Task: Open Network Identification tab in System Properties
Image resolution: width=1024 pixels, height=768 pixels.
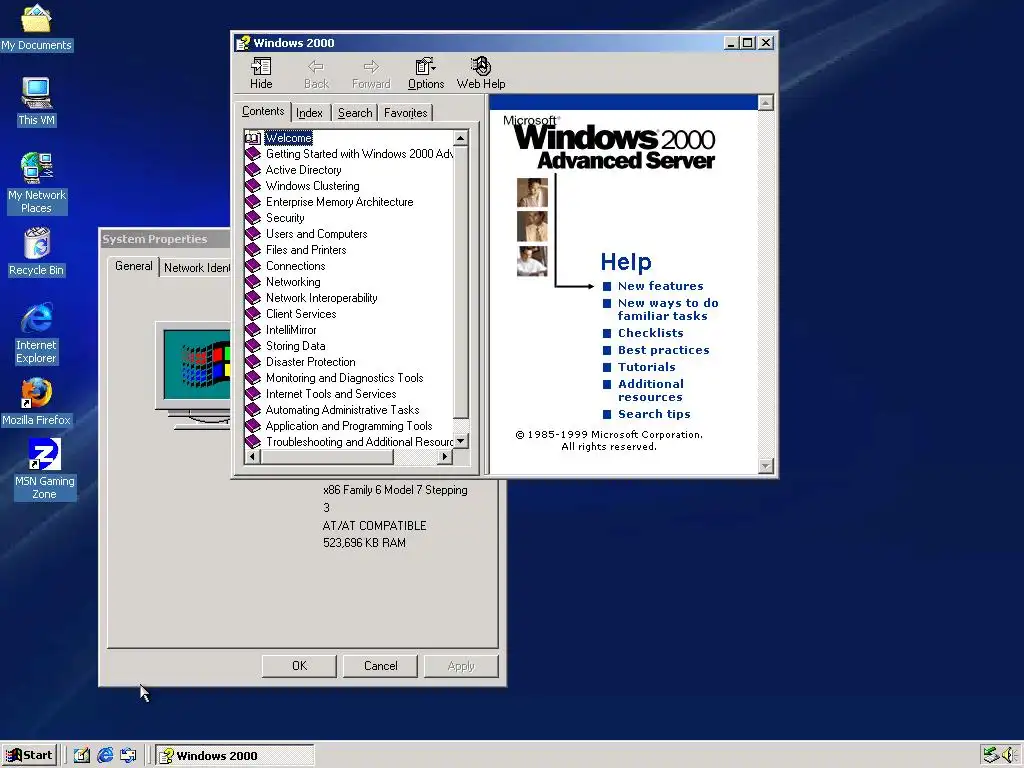Action: coord(197,268)
